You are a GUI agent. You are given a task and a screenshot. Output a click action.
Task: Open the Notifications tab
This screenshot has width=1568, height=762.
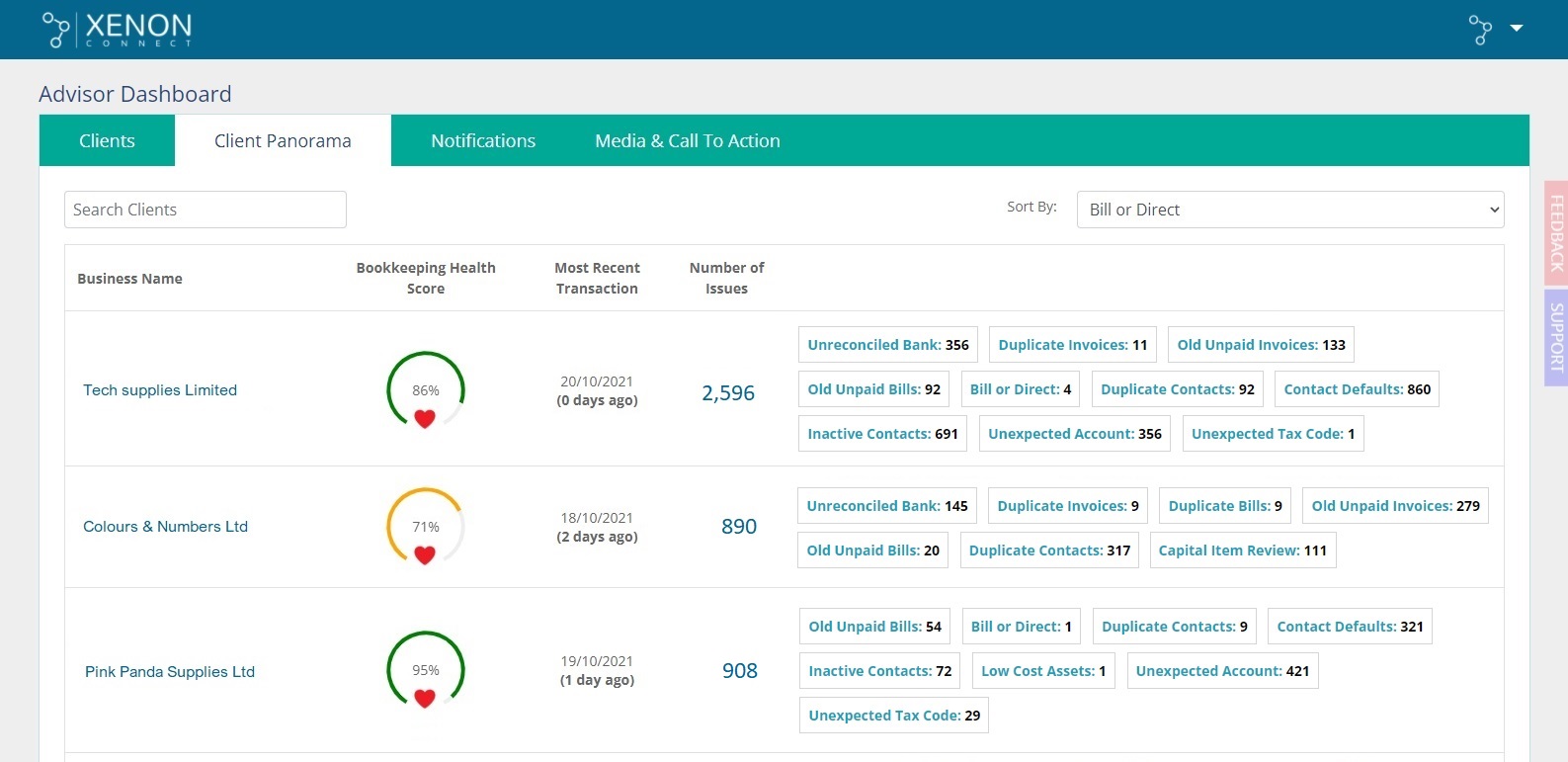pyautogui.click(x=483, y=140)
